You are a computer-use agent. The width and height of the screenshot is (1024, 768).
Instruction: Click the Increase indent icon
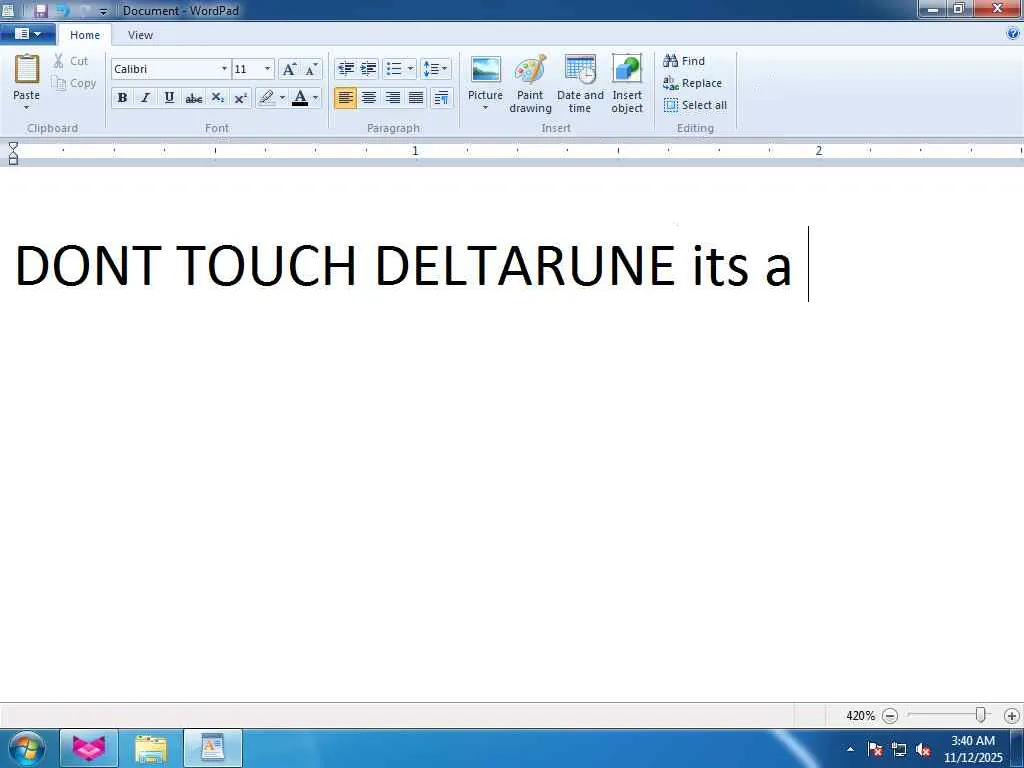tap(368, 69)
